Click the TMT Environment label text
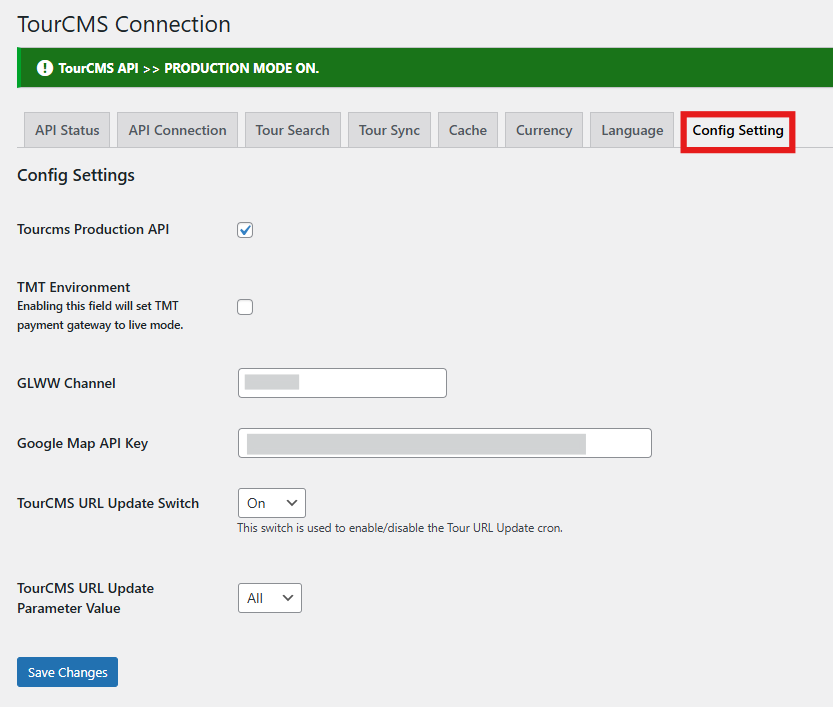Image resolution: width=833 pixels, height=707 pixels. [x=74, y=287]
